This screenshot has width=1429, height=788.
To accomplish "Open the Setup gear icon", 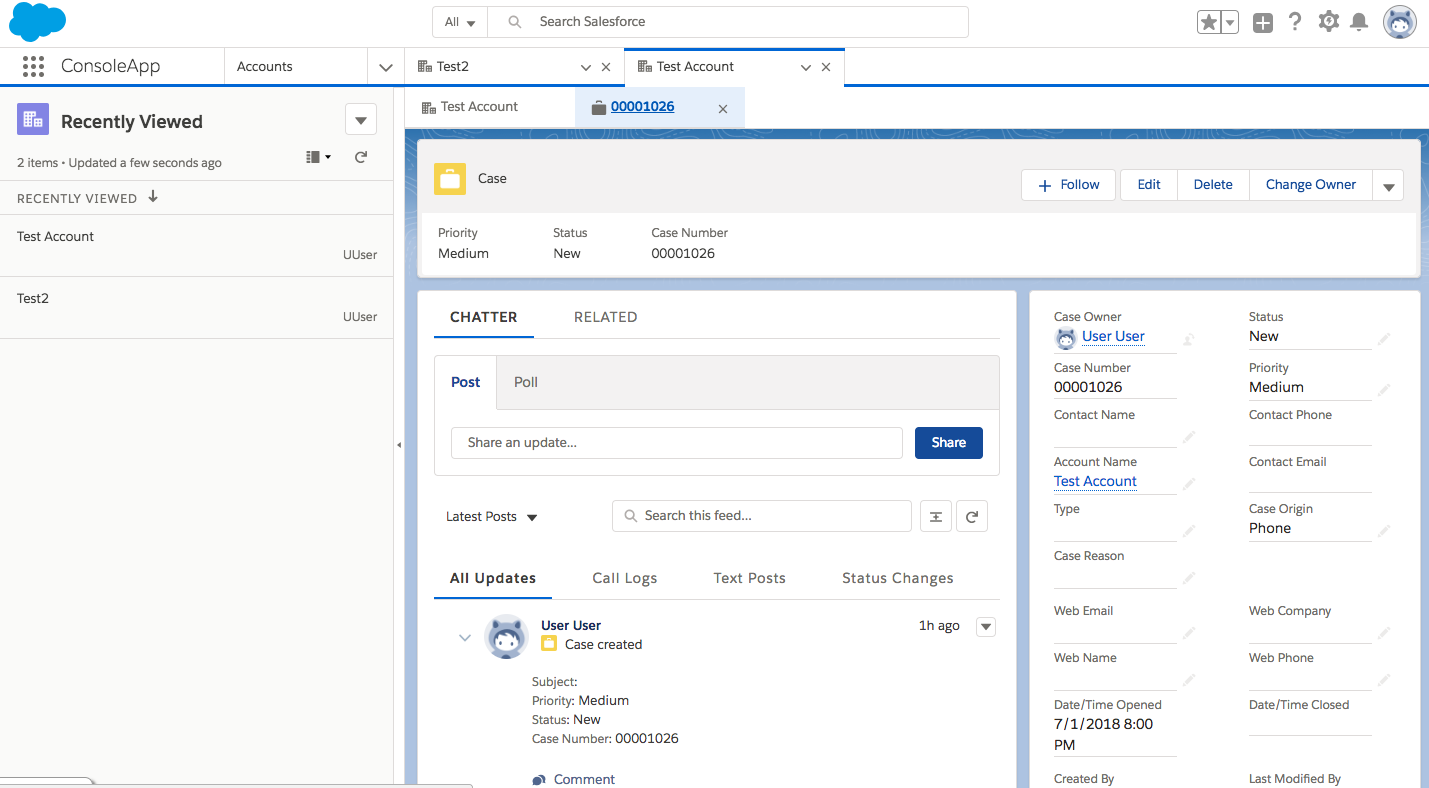I will [x=1328, y=21].
